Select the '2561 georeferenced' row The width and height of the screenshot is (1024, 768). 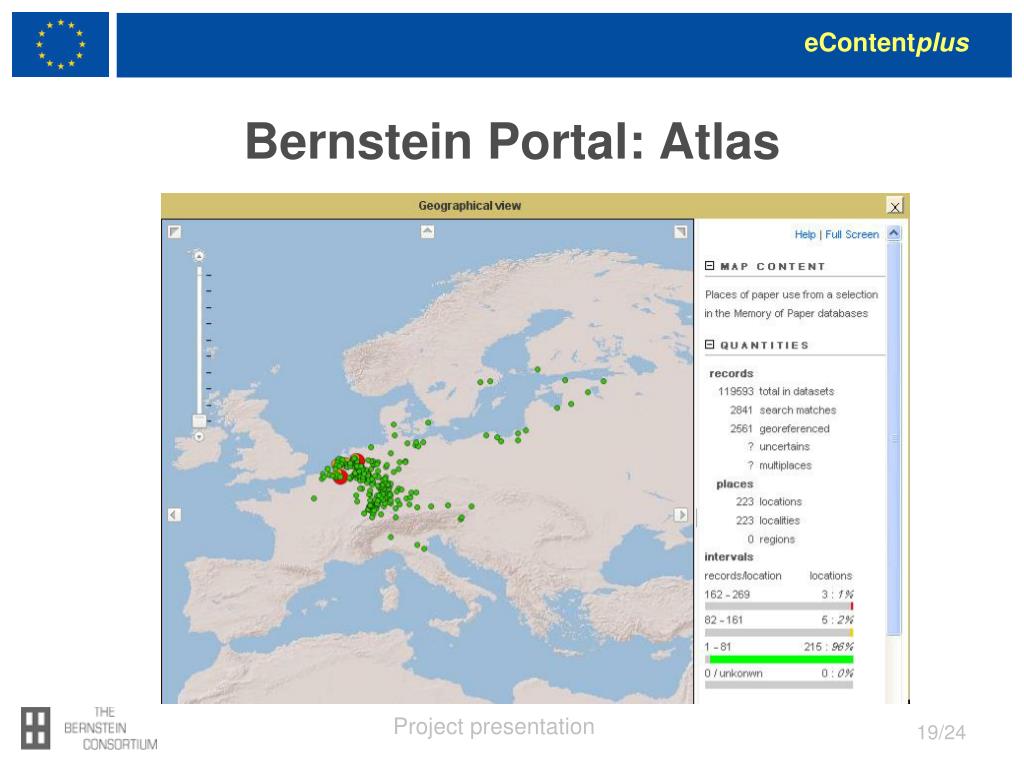click(x=780, y=428)
